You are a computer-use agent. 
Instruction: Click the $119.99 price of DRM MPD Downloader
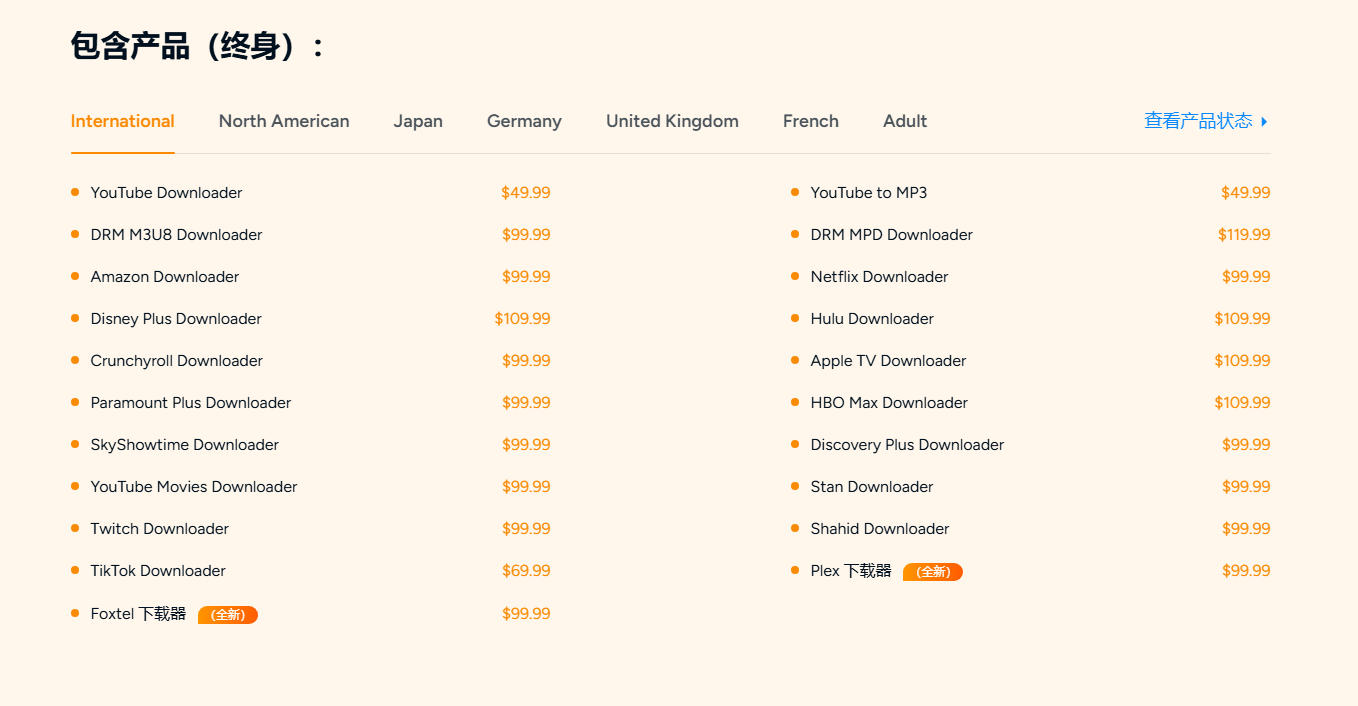coord(1244,235)
